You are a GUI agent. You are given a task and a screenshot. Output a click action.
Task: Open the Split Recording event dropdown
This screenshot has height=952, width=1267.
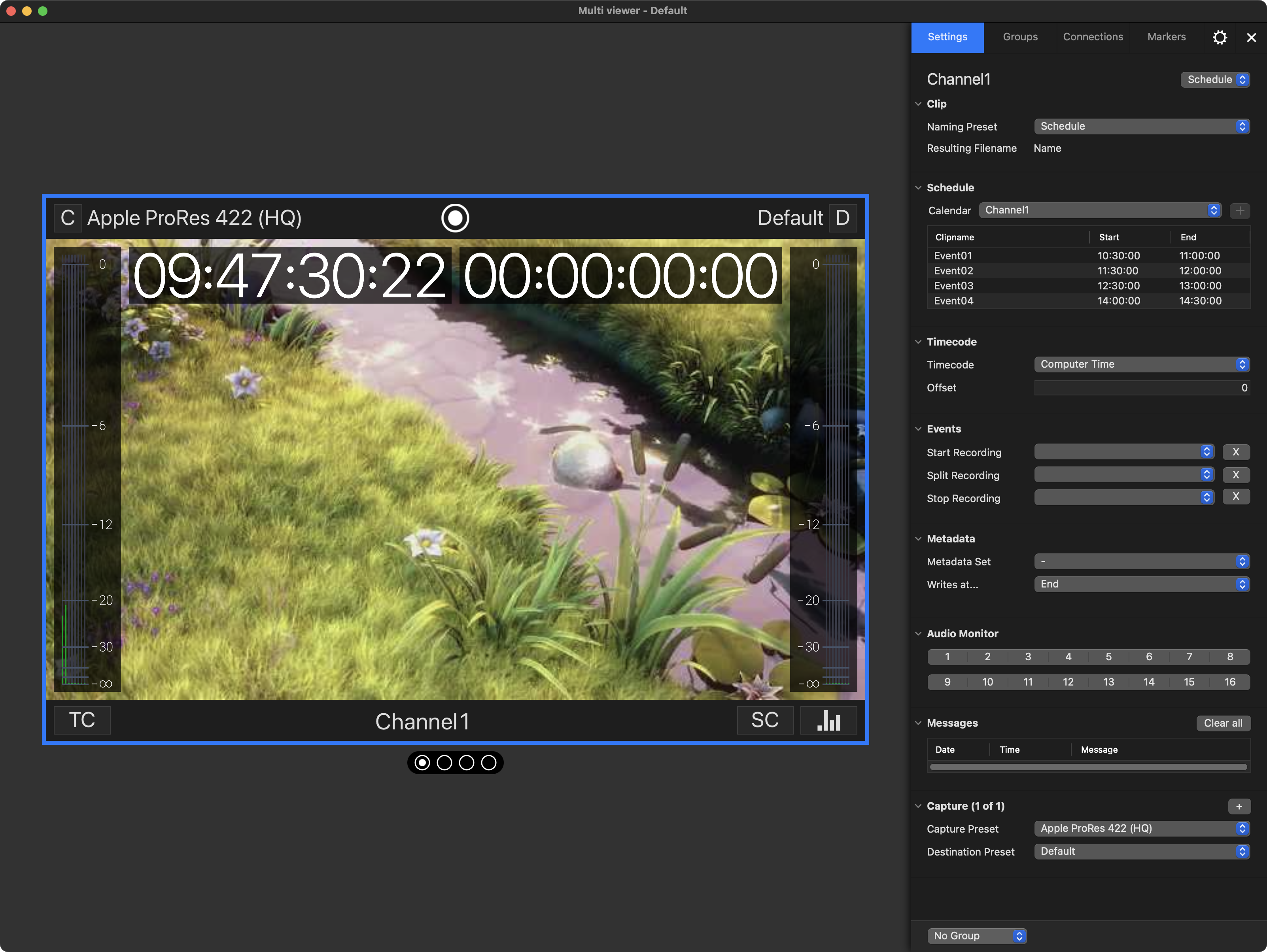click(x=1124, y=475)
